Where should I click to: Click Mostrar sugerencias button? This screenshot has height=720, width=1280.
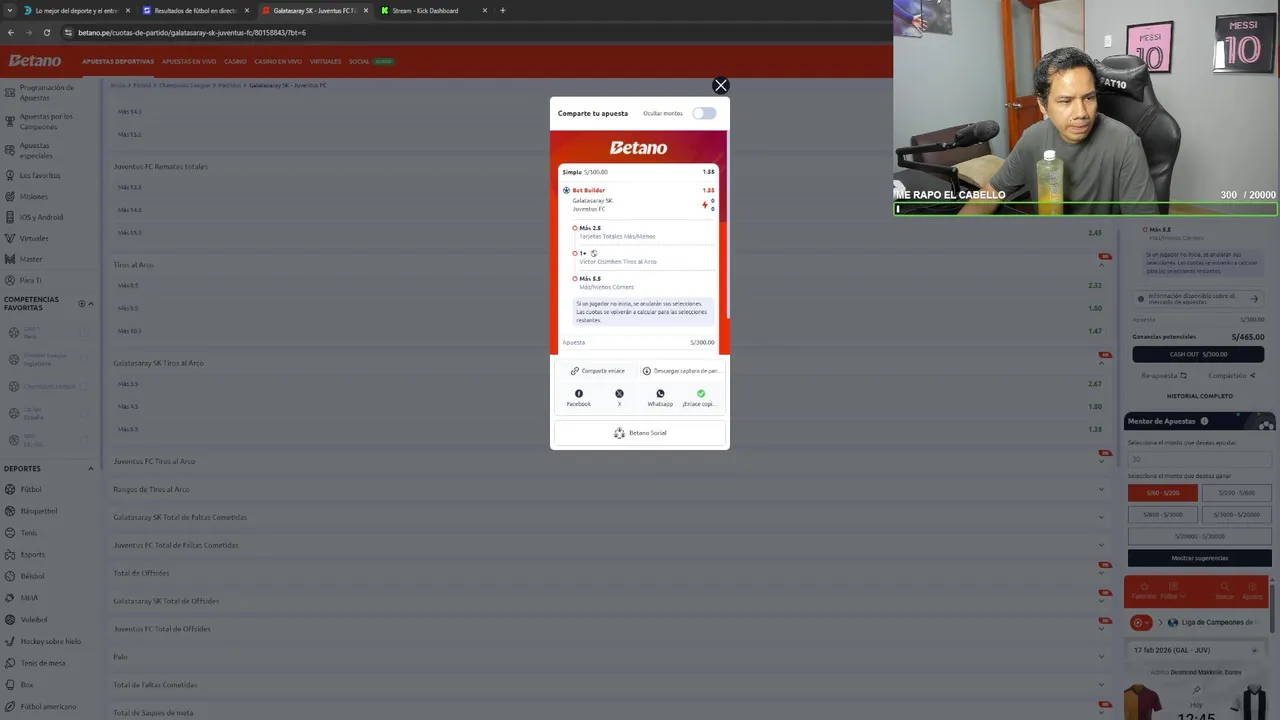(x=1199, y=558)
